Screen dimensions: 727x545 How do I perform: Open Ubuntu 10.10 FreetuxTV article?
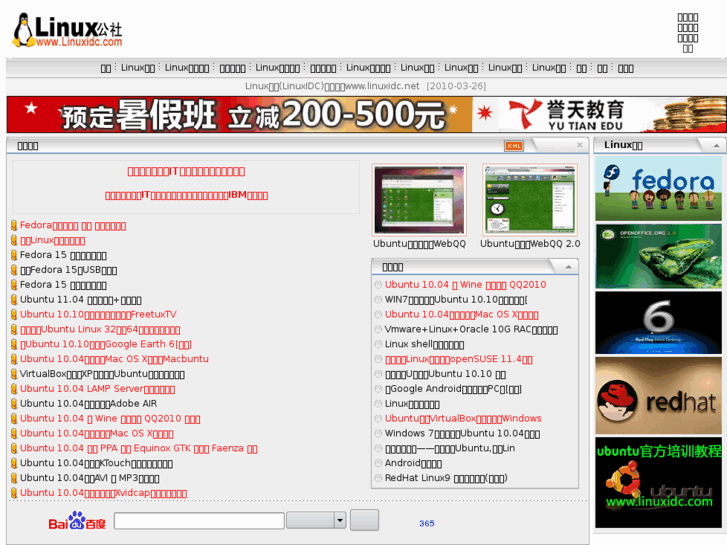tap(98, 314)
